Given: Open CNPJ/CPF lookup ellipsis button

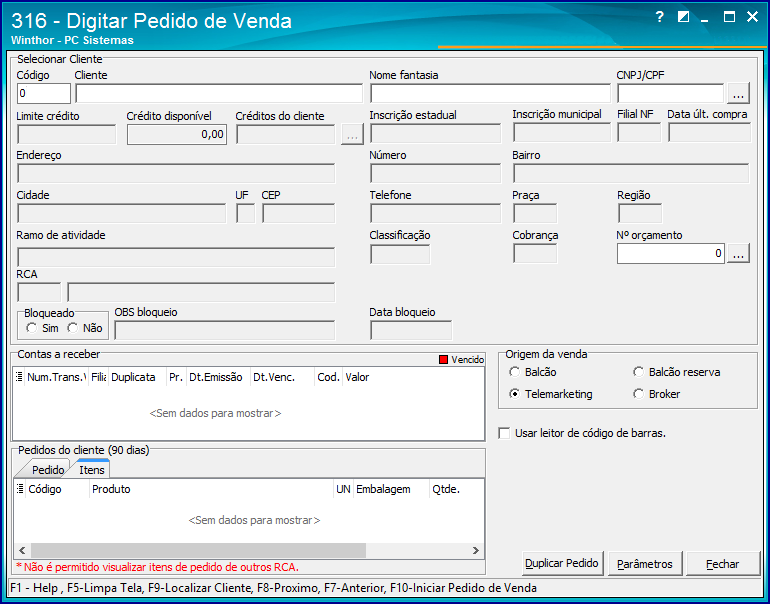Looking at the screenshot, I should [738, 93].
